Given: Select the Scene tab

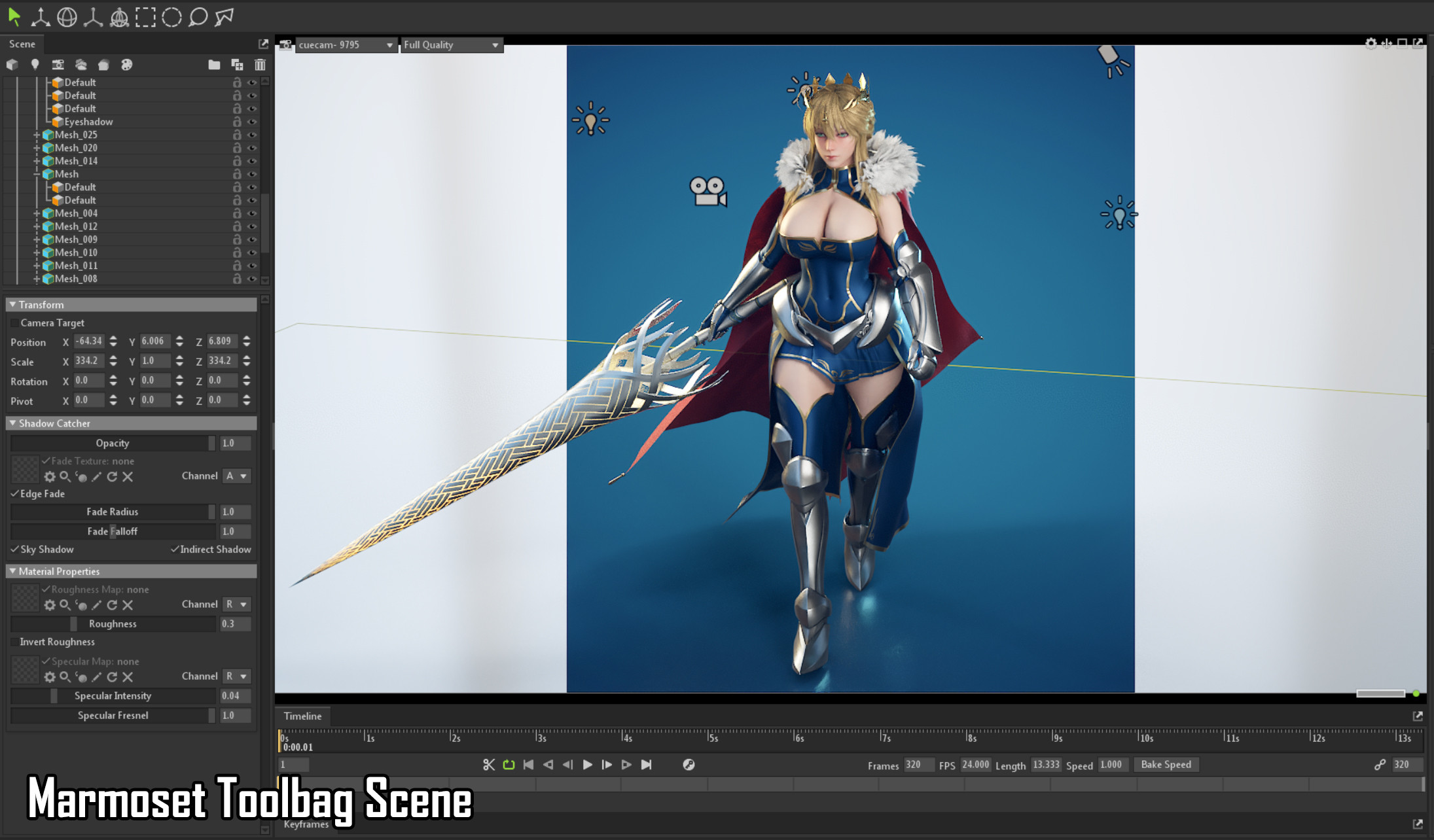Looking at the screenshot, I should tap(22, 44).
